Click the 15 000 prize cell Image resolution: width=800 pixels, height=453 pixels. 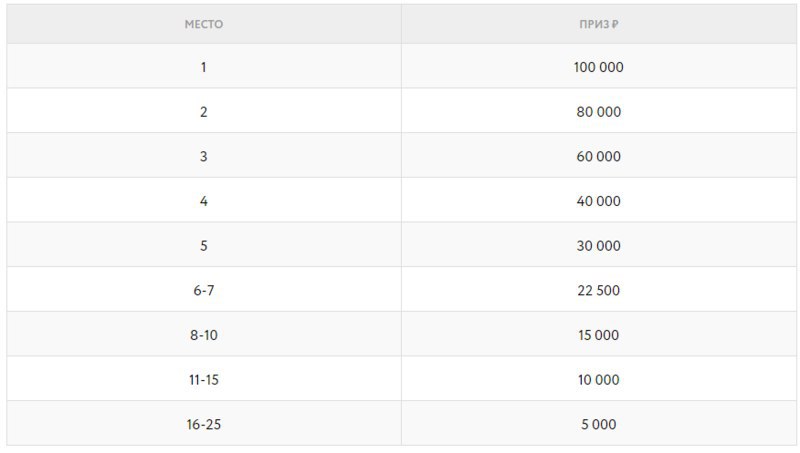pos(598,335)
